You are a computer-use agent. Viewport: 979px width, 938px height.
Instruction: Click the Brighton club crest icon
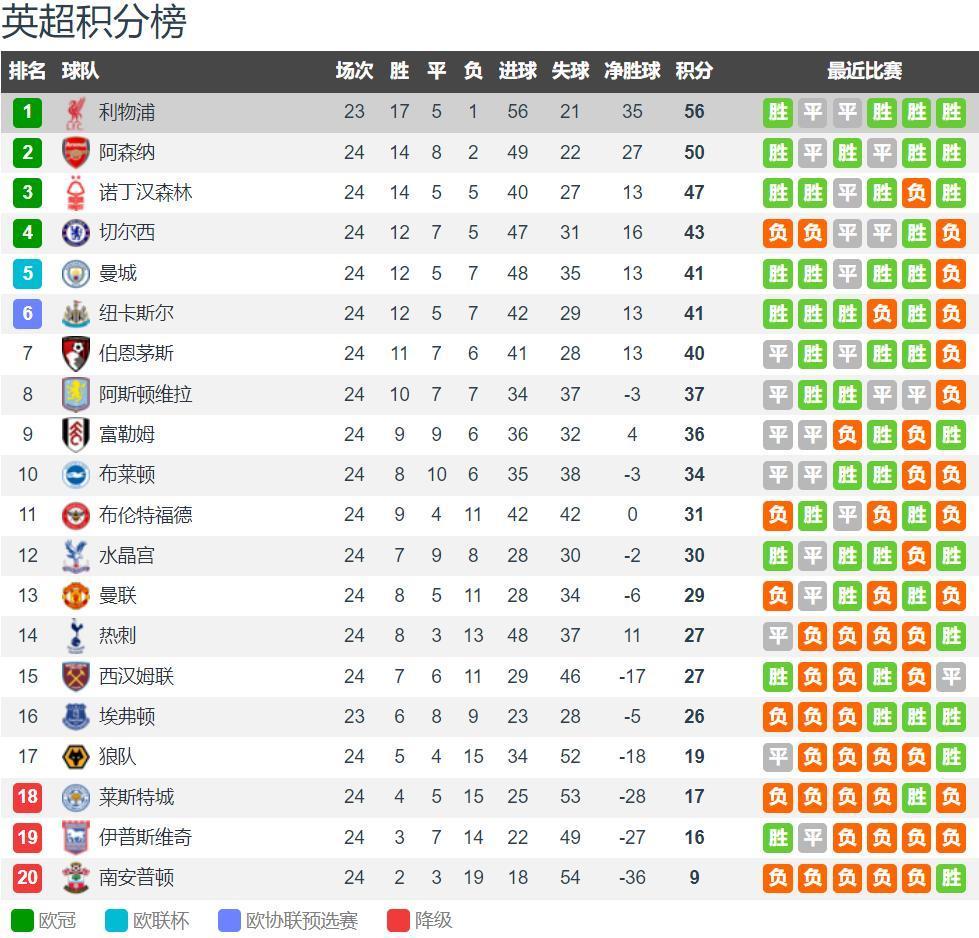pos(75,475)
